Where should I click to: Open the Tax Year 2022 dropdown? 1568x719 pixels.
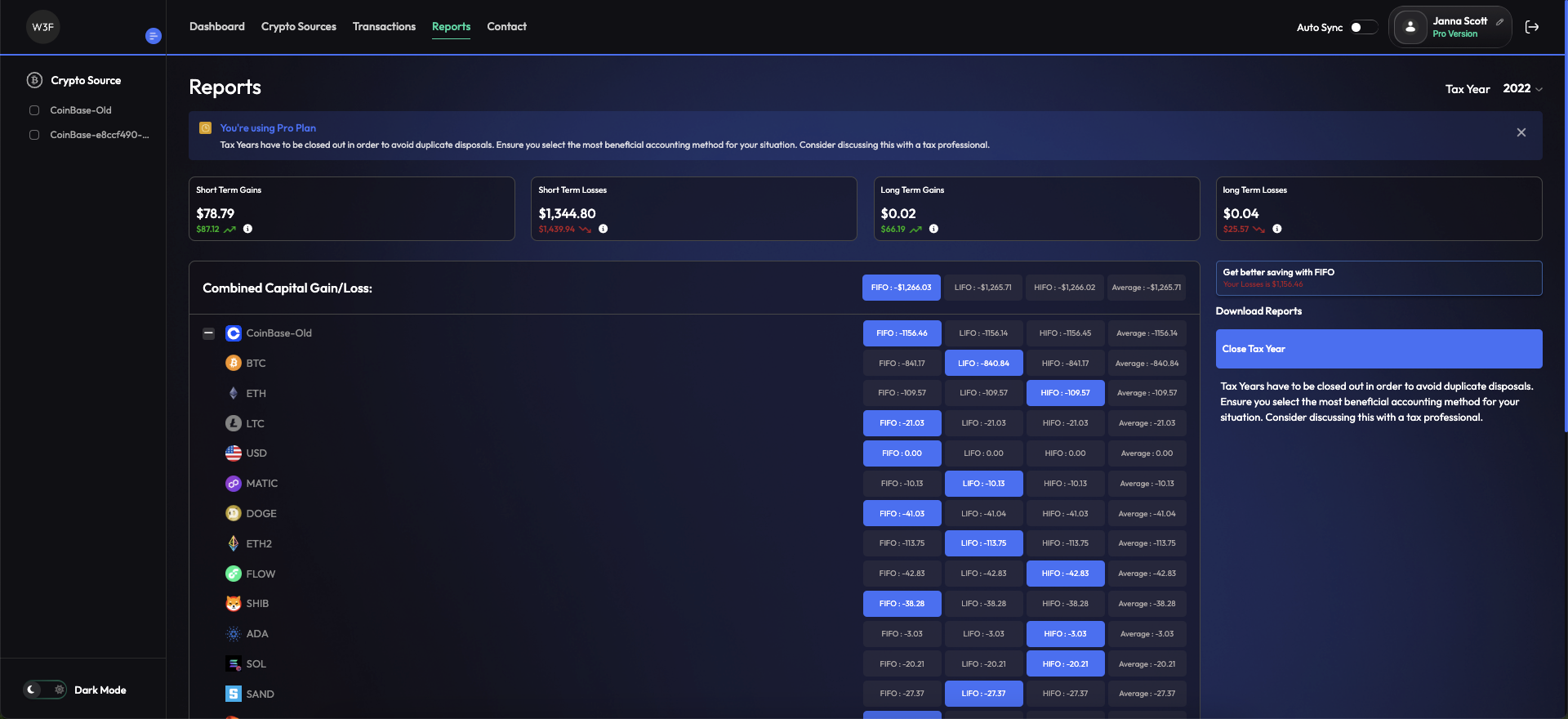tap(1522, 88)
